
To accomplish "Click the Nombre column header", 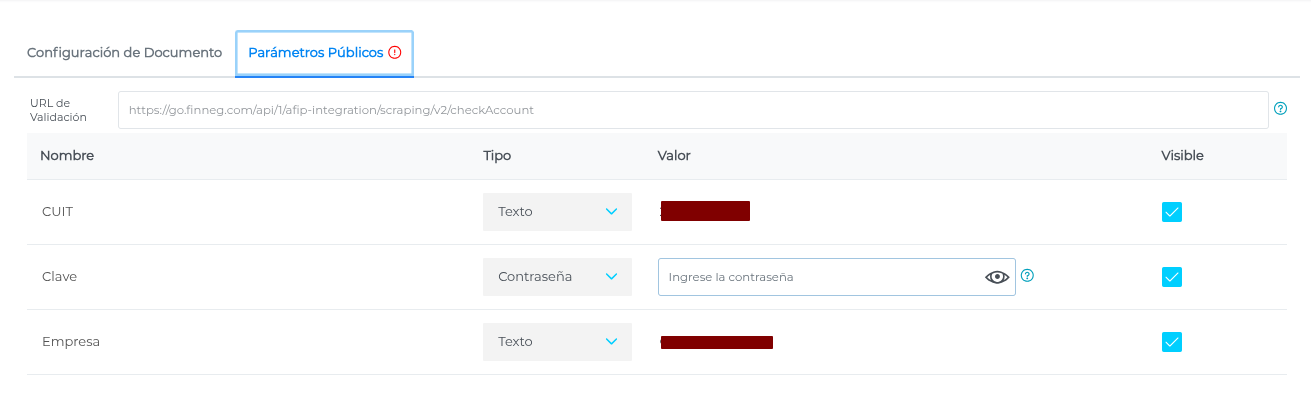I will click(x=66, y=156).
